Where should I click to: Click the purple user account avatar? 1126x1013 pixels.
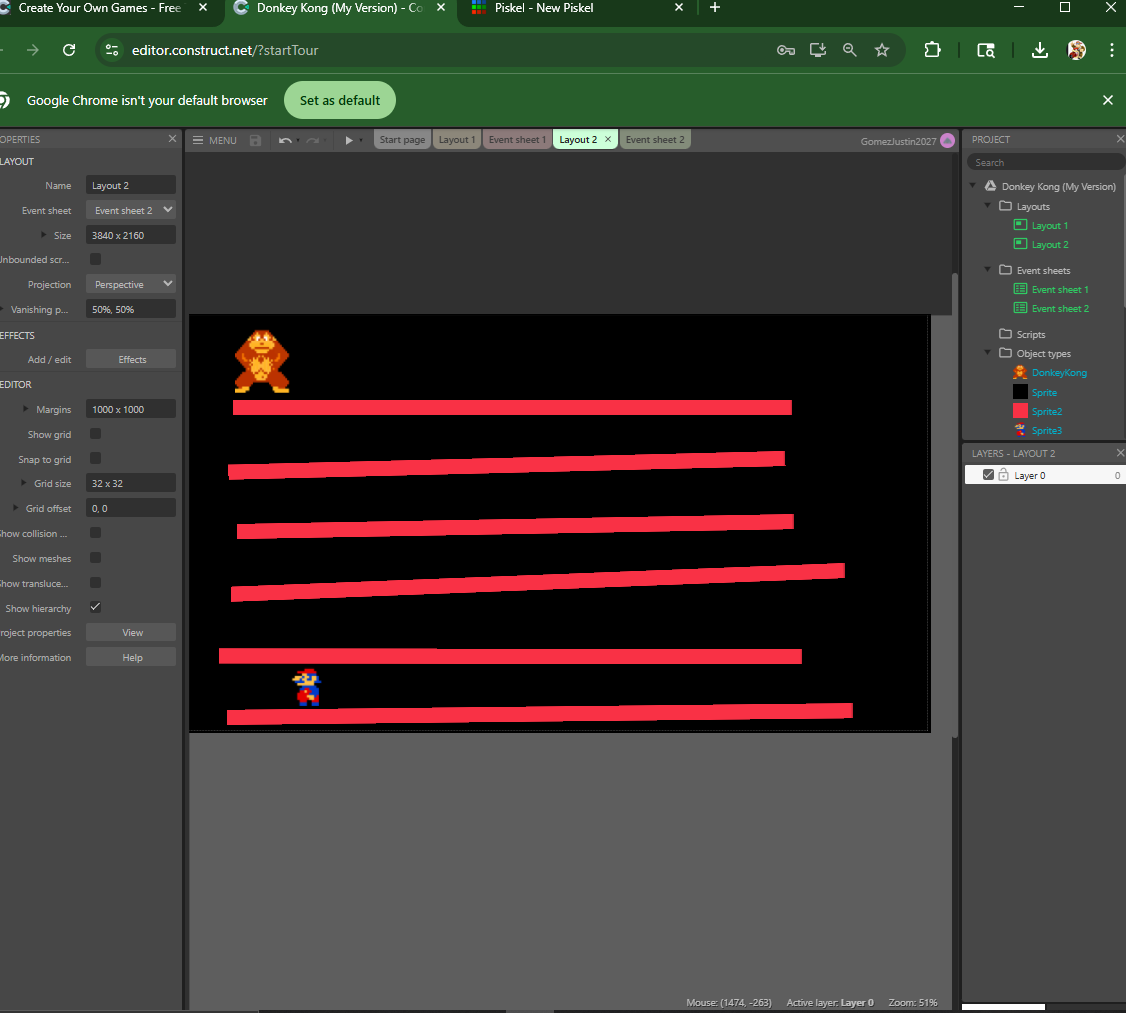click(x=947, y=140)
